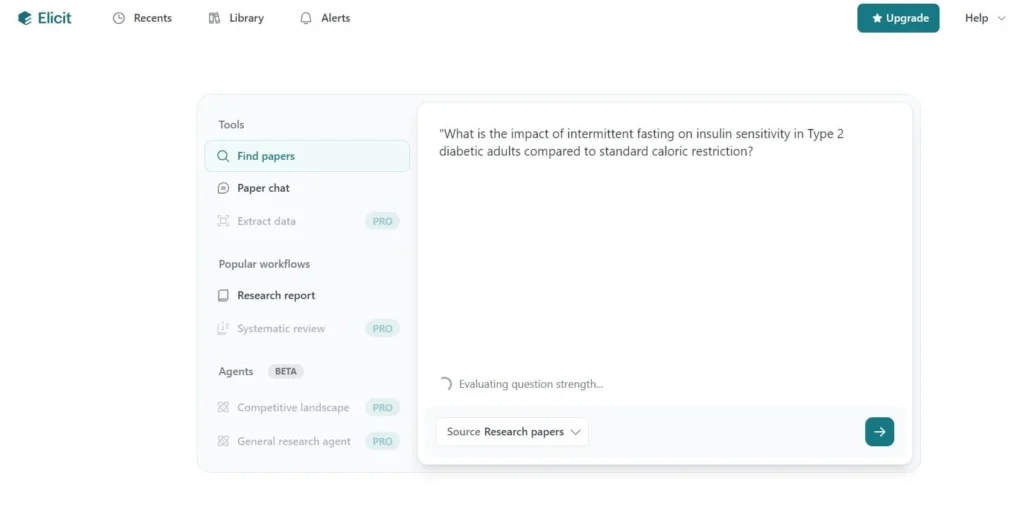
Task: Submit question with the arrow button
Action: (x=879, y=432)
